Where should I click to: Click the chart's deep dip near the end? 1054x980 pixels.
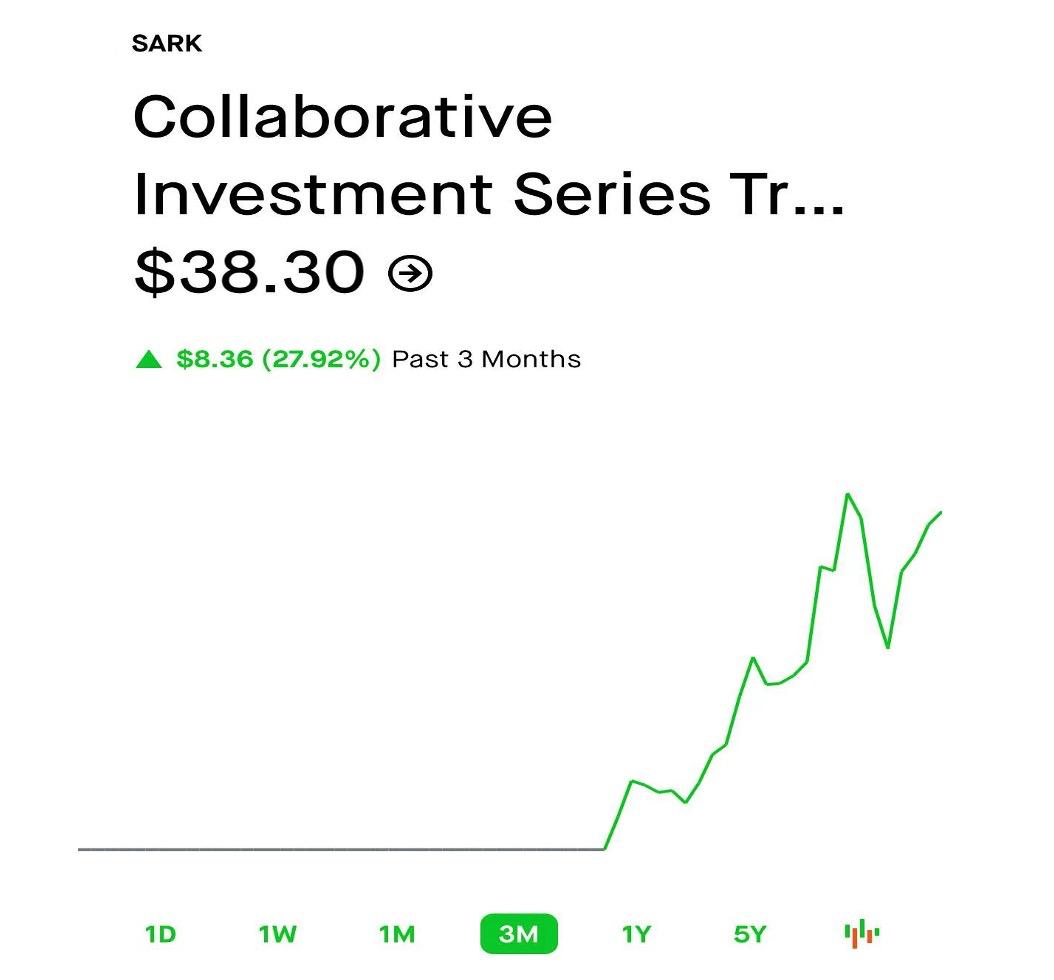pyautogui.click(x=888, y=647)
